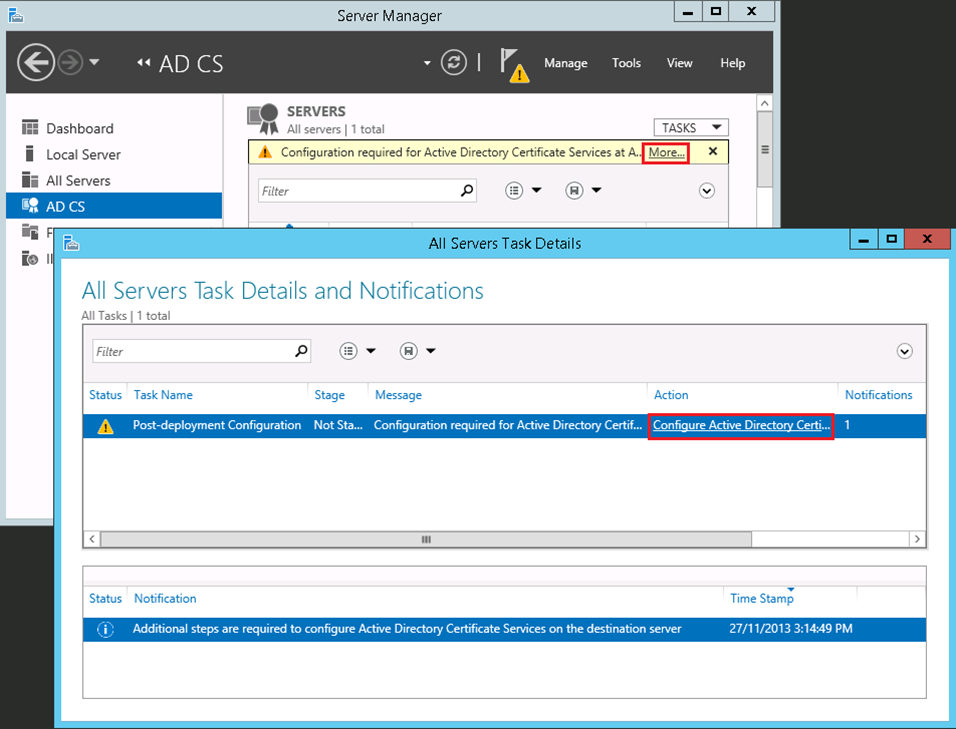Viewport: 956px width, 729px height.
Task: Open the list options icon in Servers tile
Action: tap(514, 191)
